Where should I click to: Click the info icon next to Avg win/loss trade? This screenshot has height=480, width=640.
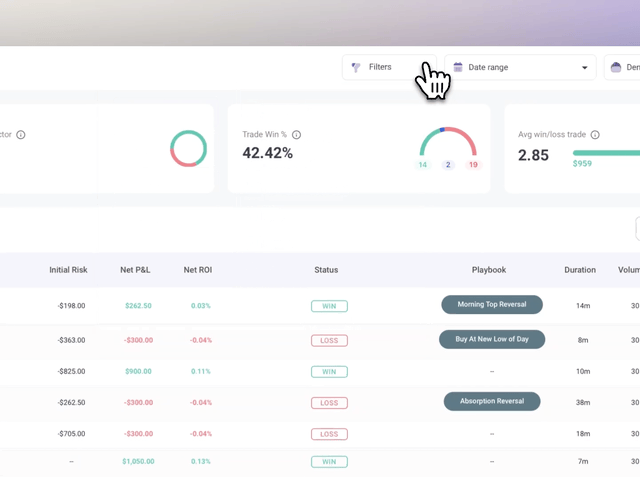click(x=595, y=135)
